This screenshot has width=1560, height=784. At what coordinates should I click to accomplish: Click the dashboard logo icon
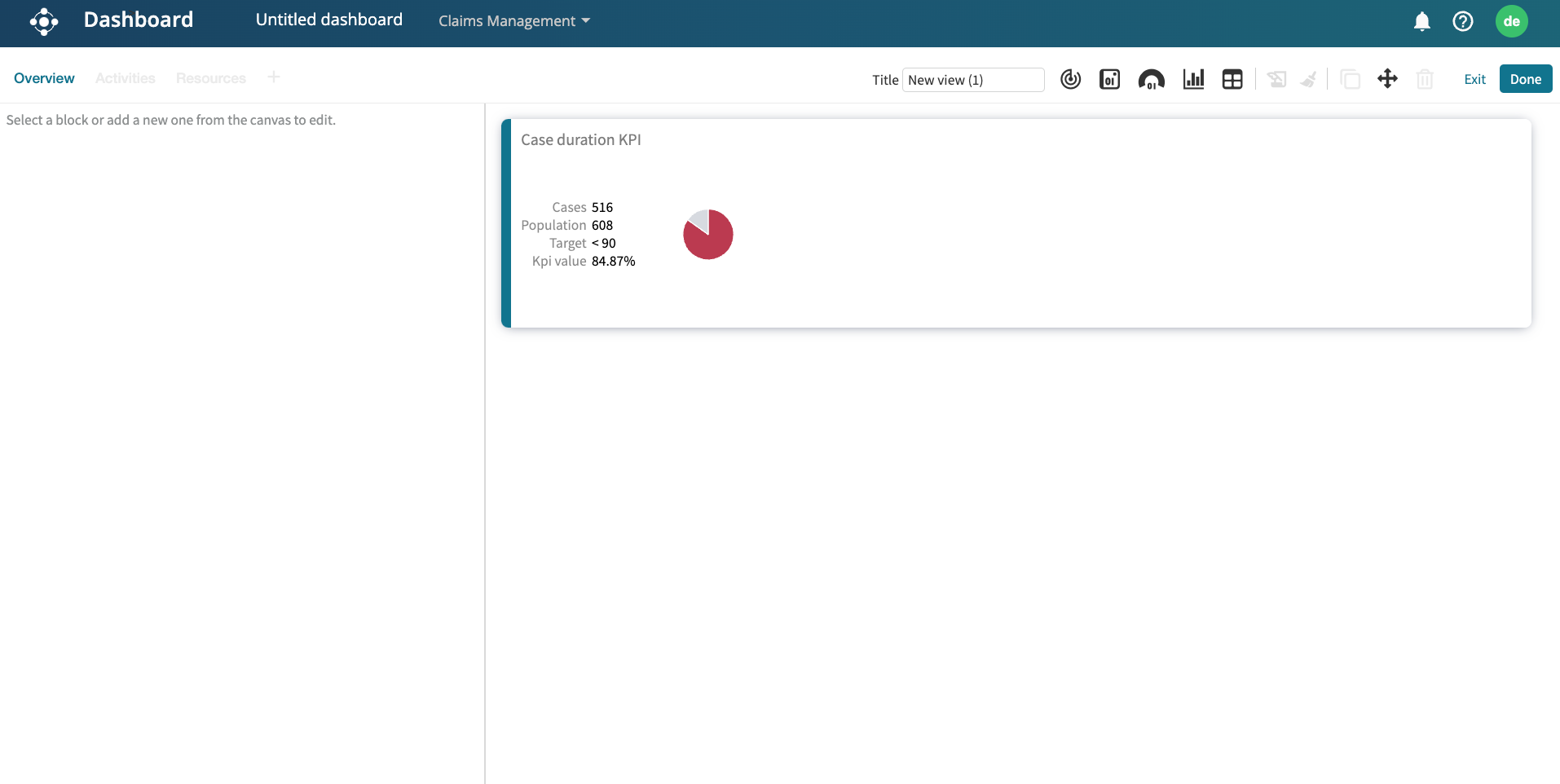44,22
